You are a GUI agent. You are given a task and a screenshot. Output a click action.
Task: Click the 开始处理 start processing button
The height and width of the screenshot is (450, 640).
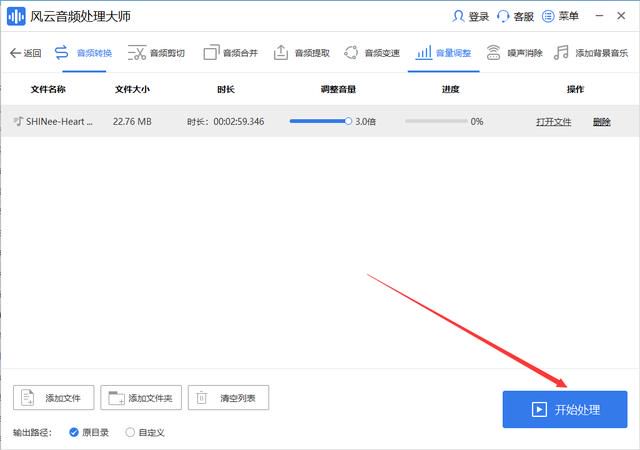point(565,409)
